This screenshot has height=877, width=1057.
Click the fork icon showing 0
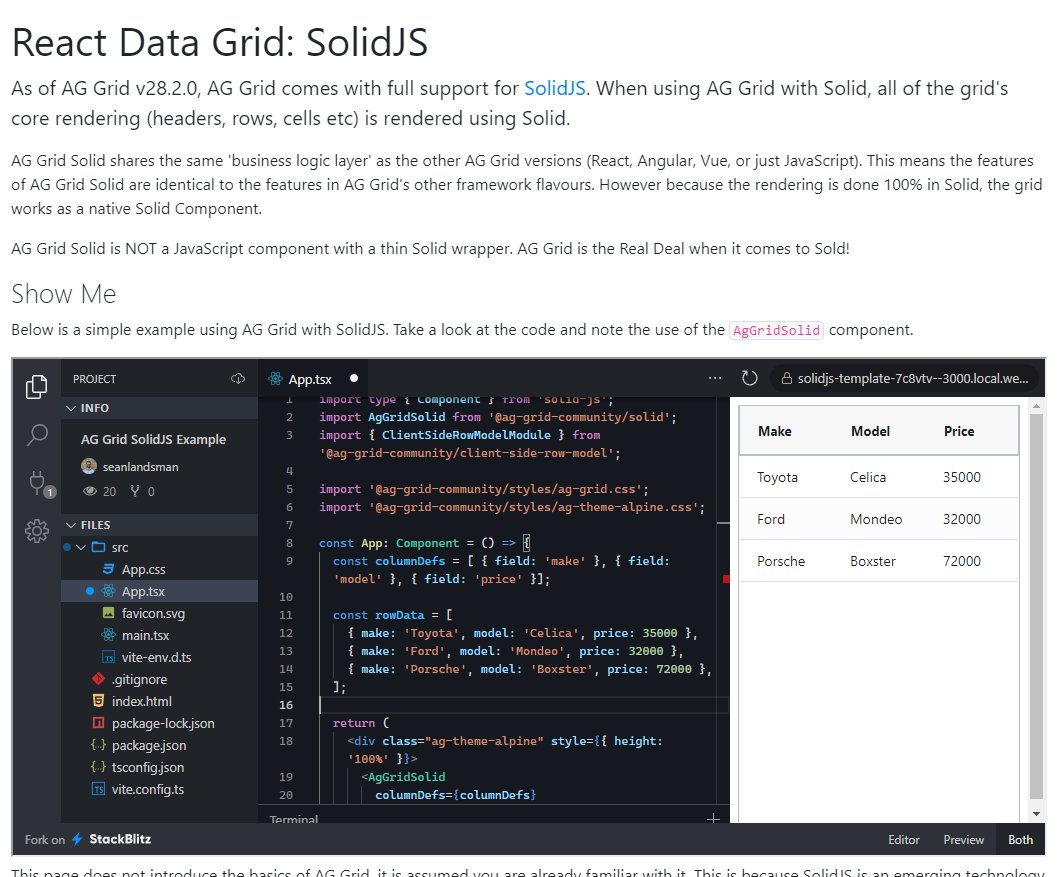point(135,491)
